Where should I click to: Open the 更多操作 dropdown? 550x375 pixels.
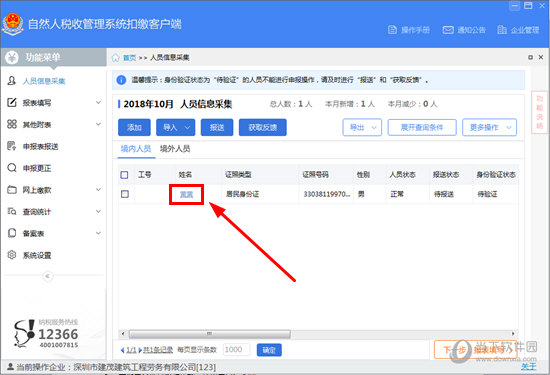(x=489, y=127)
